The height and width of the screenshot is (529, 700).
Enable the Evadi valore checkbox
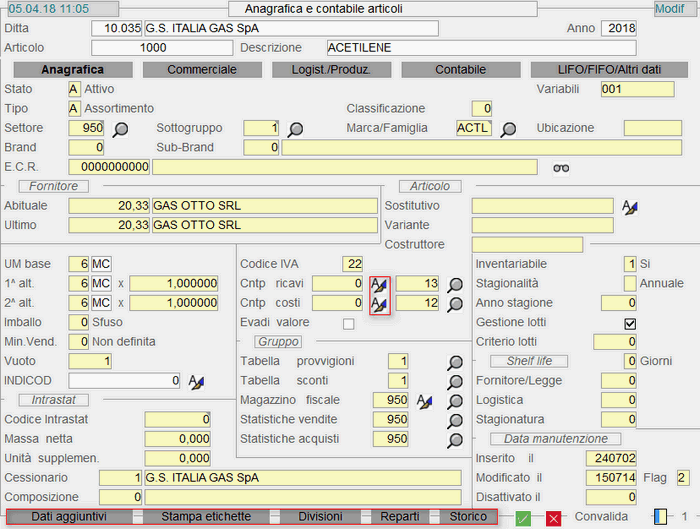[348, 323]
